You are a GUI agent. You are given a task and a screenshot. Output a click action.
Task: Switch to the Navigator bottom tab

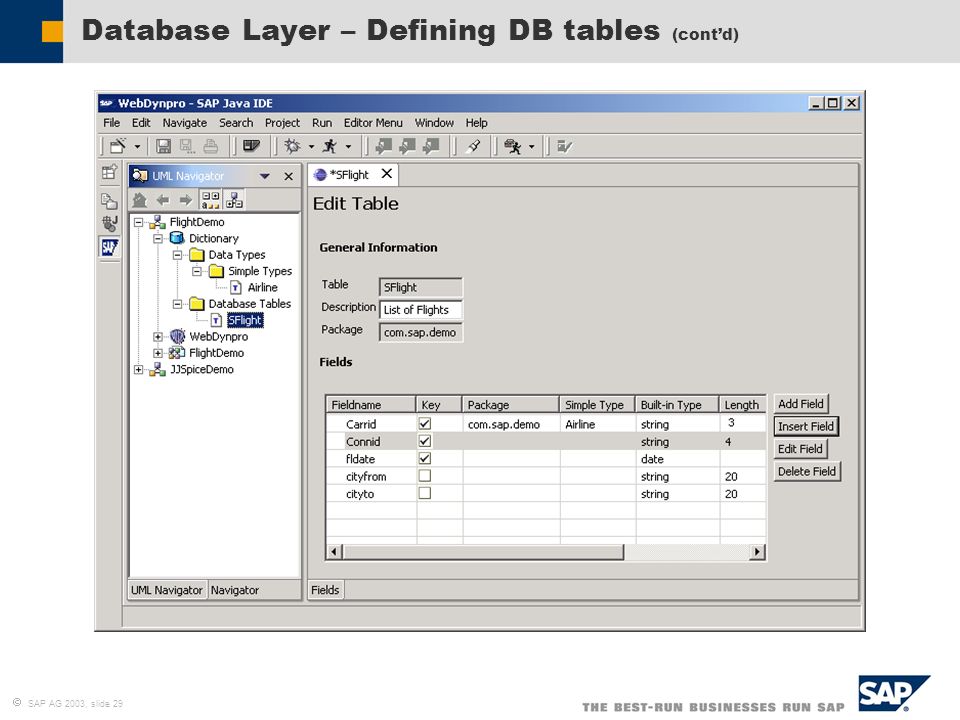click(234, 590)
